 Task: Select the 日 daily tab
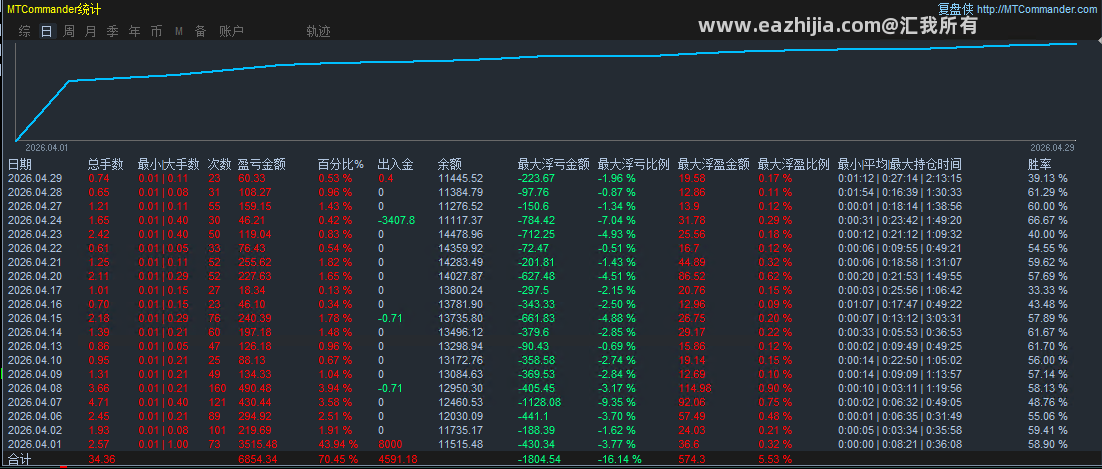[x=46, y=31]
